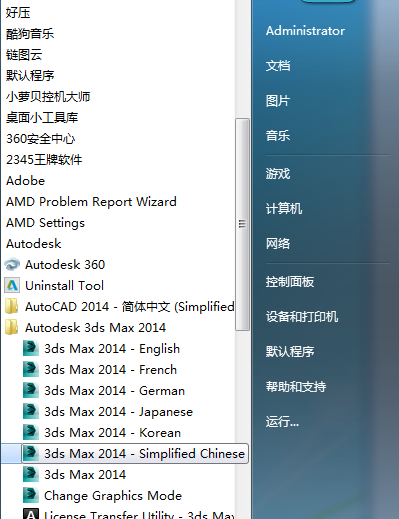The width and height of the screenshot is (399, 519).
Task: Click the plain 3ds Max 2014 icon
Action: coord(31,475)
